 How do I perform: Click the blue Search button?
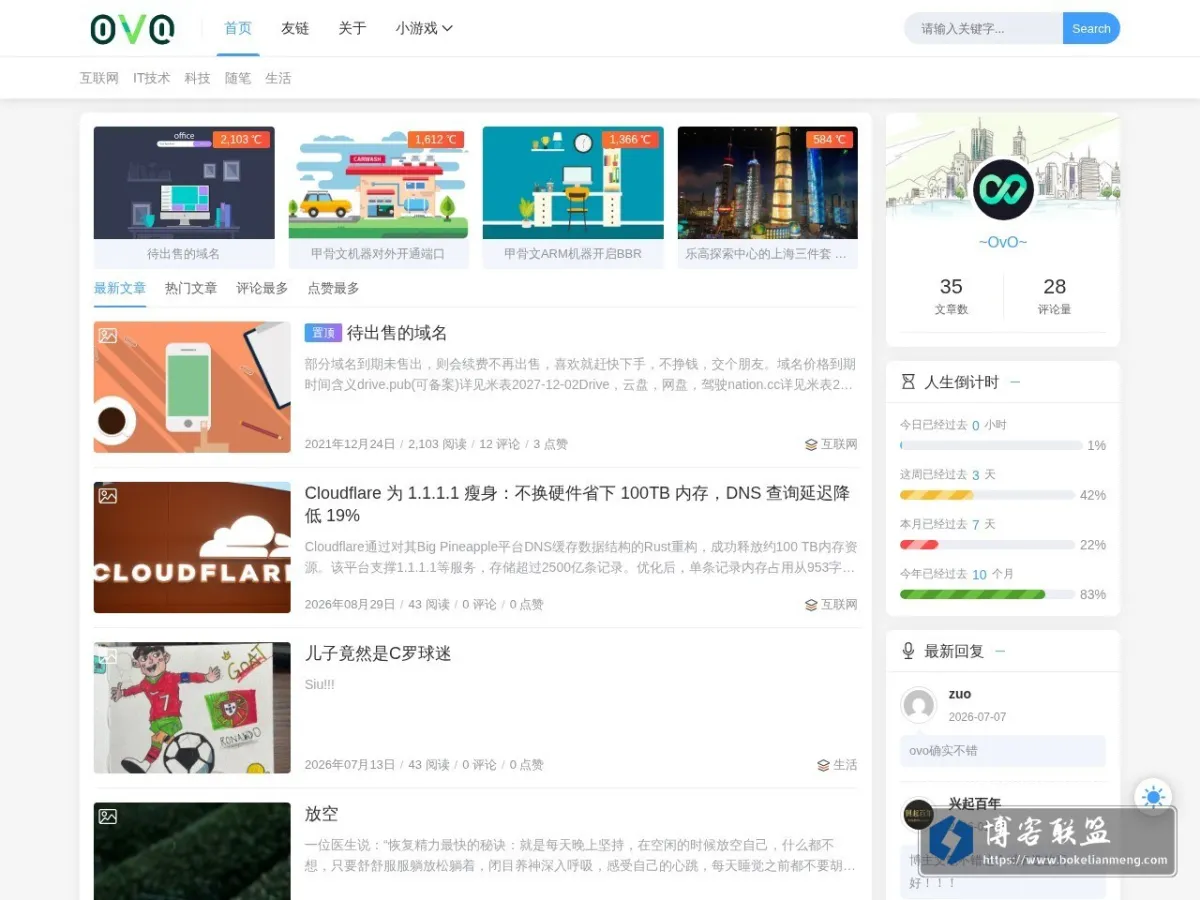point(1091,28)
